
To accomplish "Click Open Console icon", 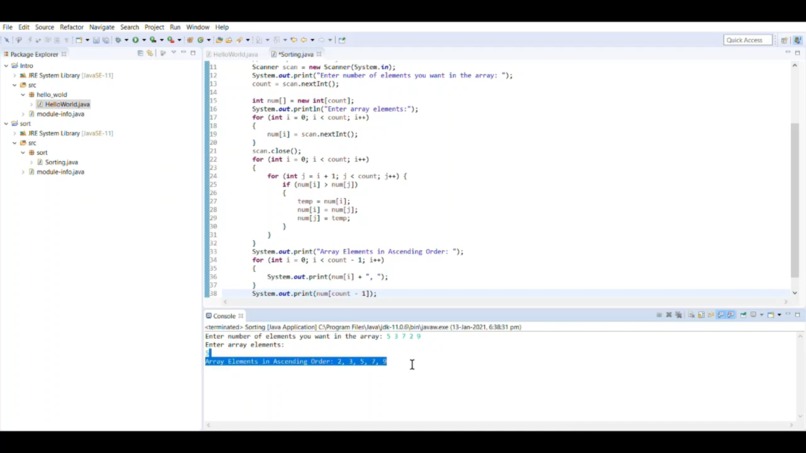I will [771, 315].
